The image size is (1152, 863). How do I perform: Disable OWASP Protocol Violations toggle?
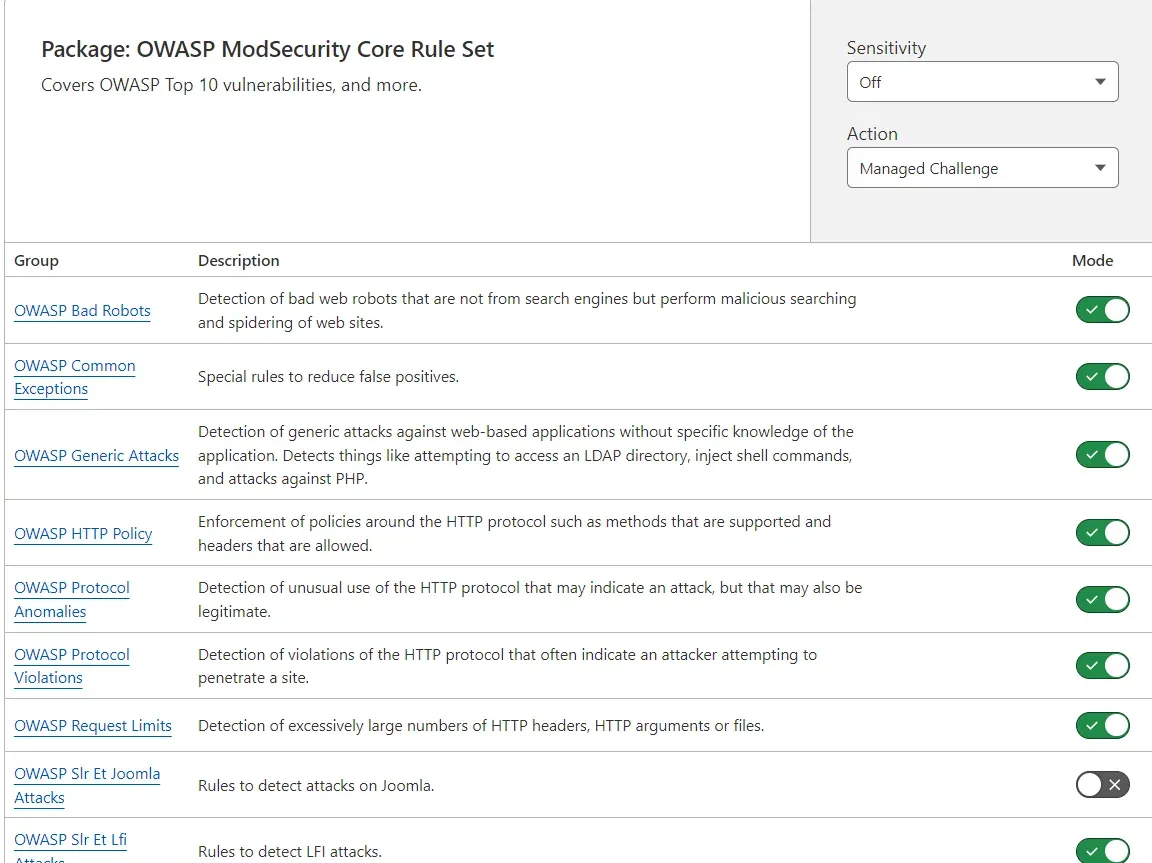click(x=1102, y=665)
